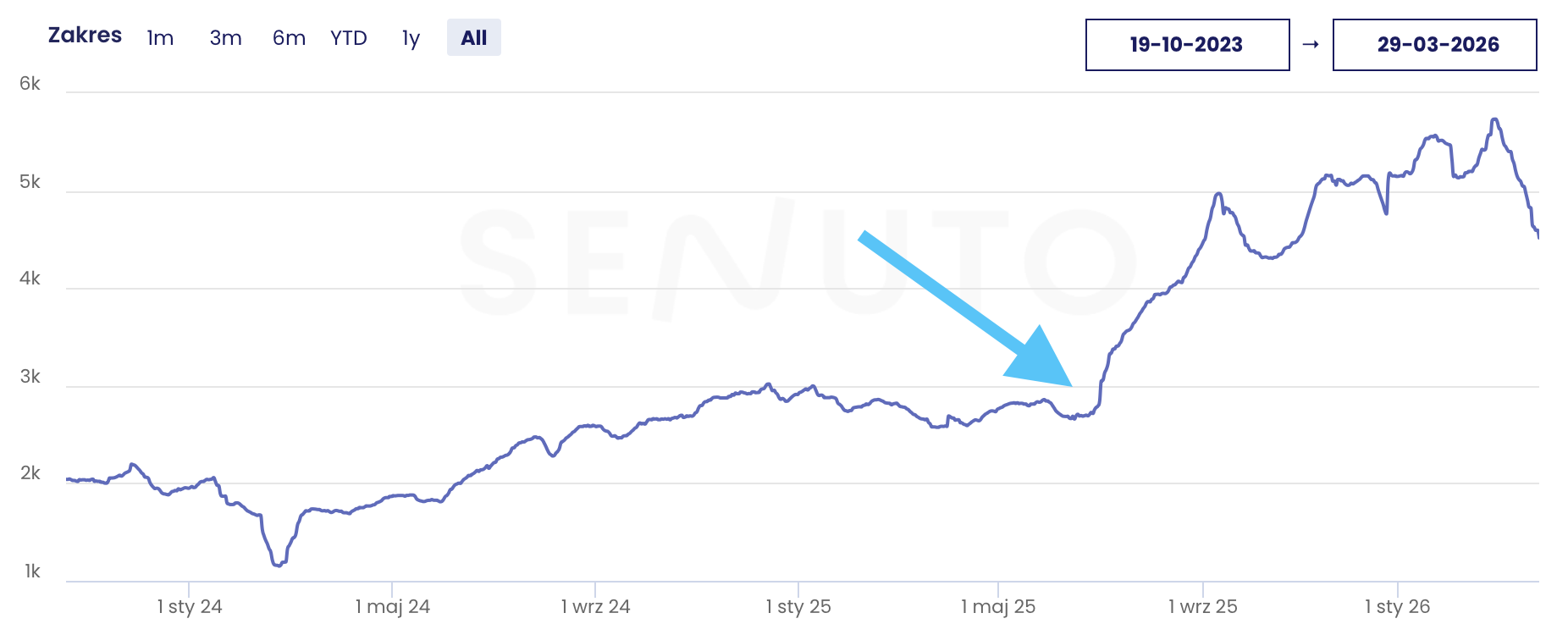Image resolution: width=1568 pixels, height=635 pixels.
Task: Select the All range button
Action: [474, 38]
